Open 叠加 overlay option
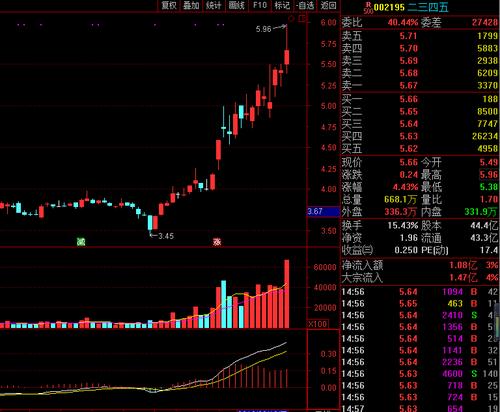Screen dimensions: 500x412 tap(191, 5)
